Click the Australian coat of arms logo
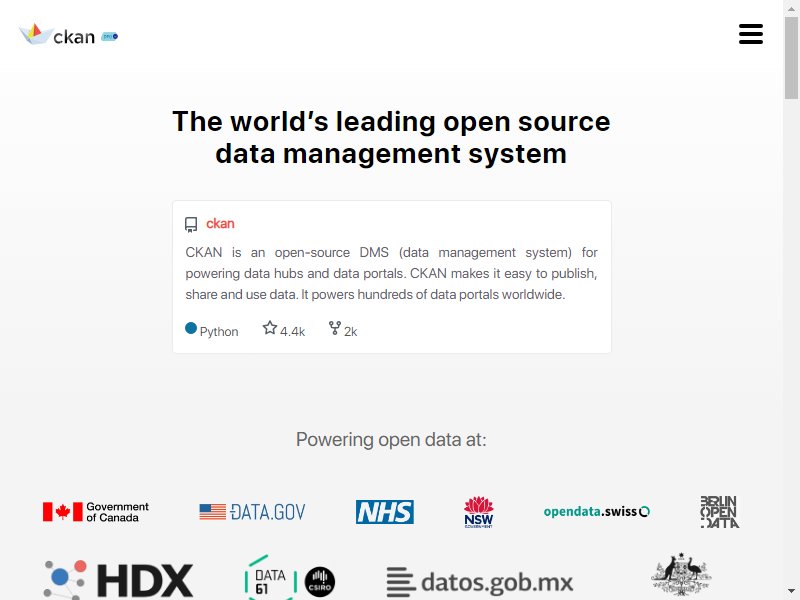The image size is (800, 600). 681,574
